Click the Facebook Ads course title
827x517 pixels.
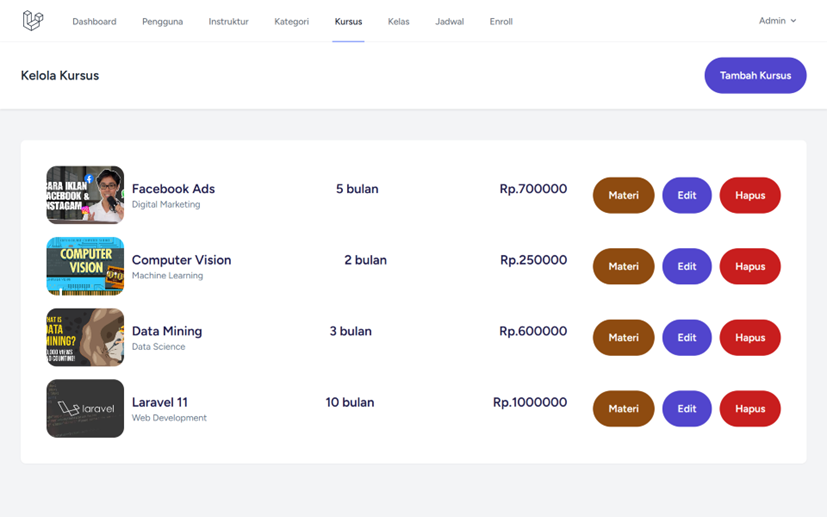[x=174, y=189]
